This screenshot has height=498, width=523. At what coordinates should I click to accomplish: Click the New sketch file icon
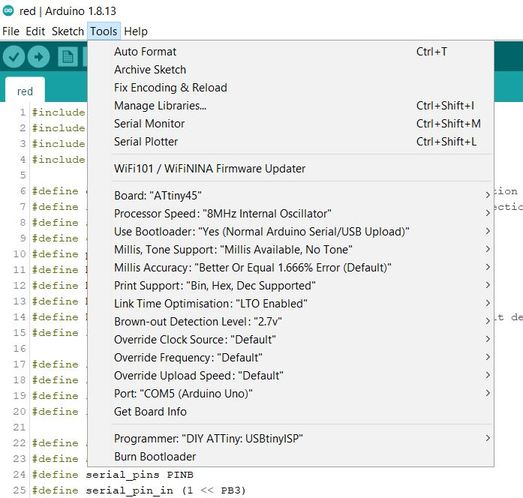pos(68,57)
